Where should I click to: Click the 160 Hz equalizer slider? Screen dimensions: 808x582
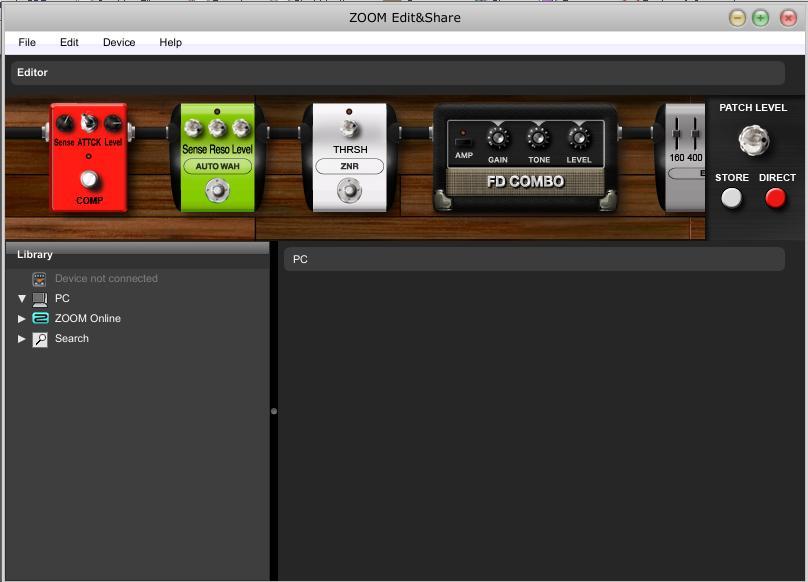[x=677, y=135]
